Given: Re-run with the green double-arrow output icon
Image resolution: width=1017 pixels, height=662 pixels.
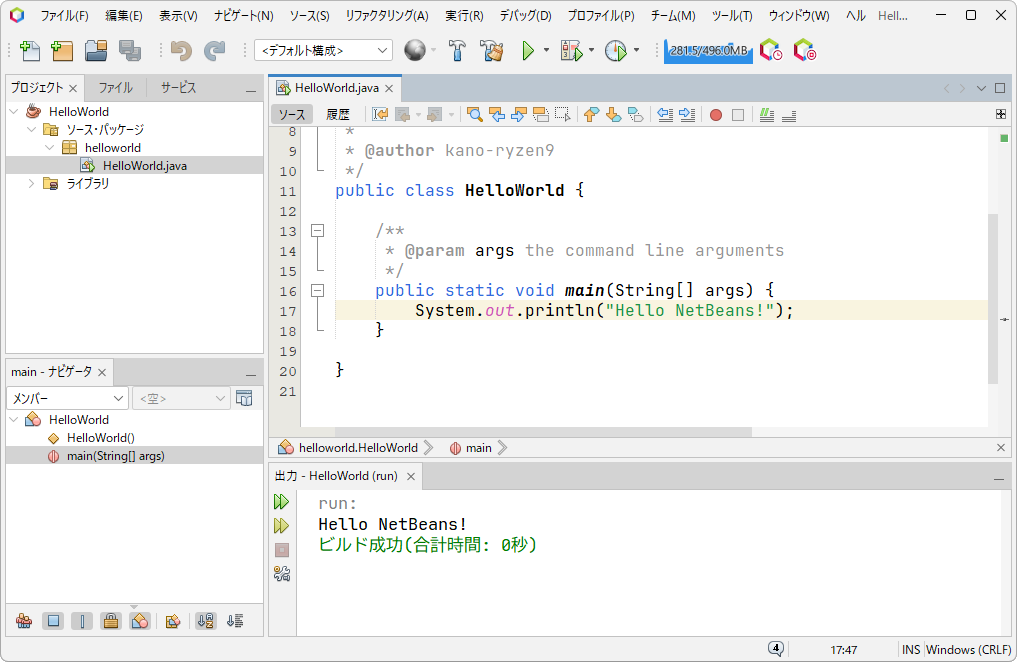Looking at the screenshot, I should pyautogui.click(x=281, y=501).
